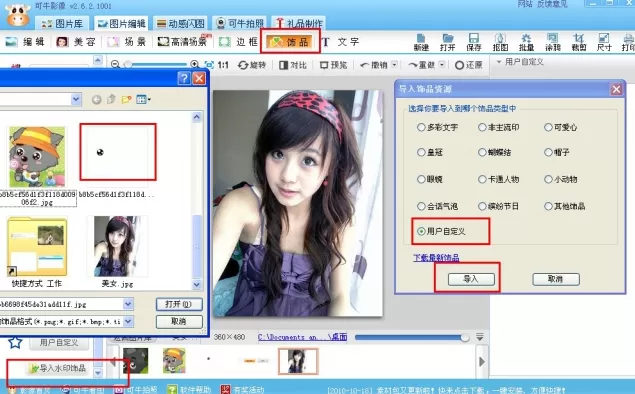
Task: Switch to the 图片库 tab
Action: click(x=63, y=23)
